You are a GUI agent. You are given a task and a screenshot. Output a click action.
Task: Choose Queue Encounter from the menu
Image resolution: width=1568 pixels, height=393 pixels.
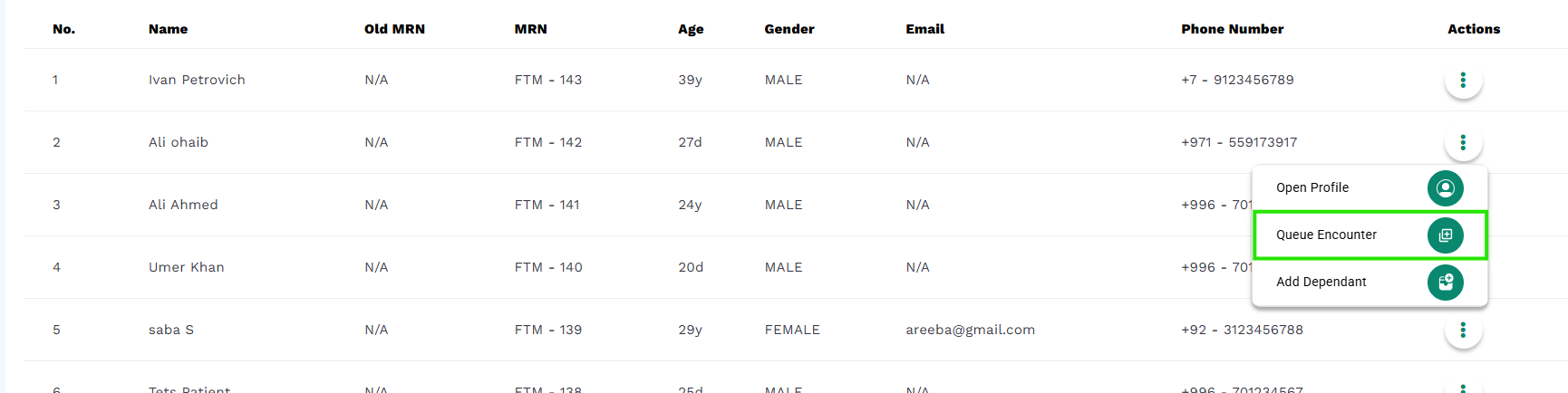[x=1370, y=235]
